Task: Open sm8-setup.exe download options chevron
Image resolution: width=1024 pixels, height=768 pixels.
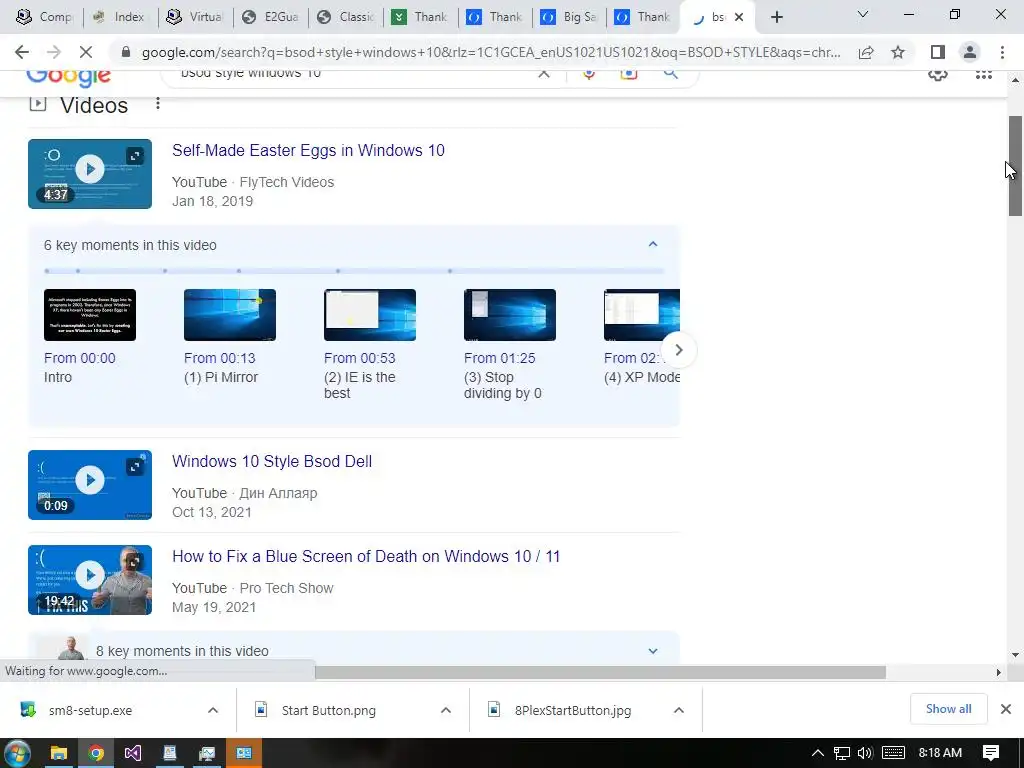Action: [x=213, y=710]
